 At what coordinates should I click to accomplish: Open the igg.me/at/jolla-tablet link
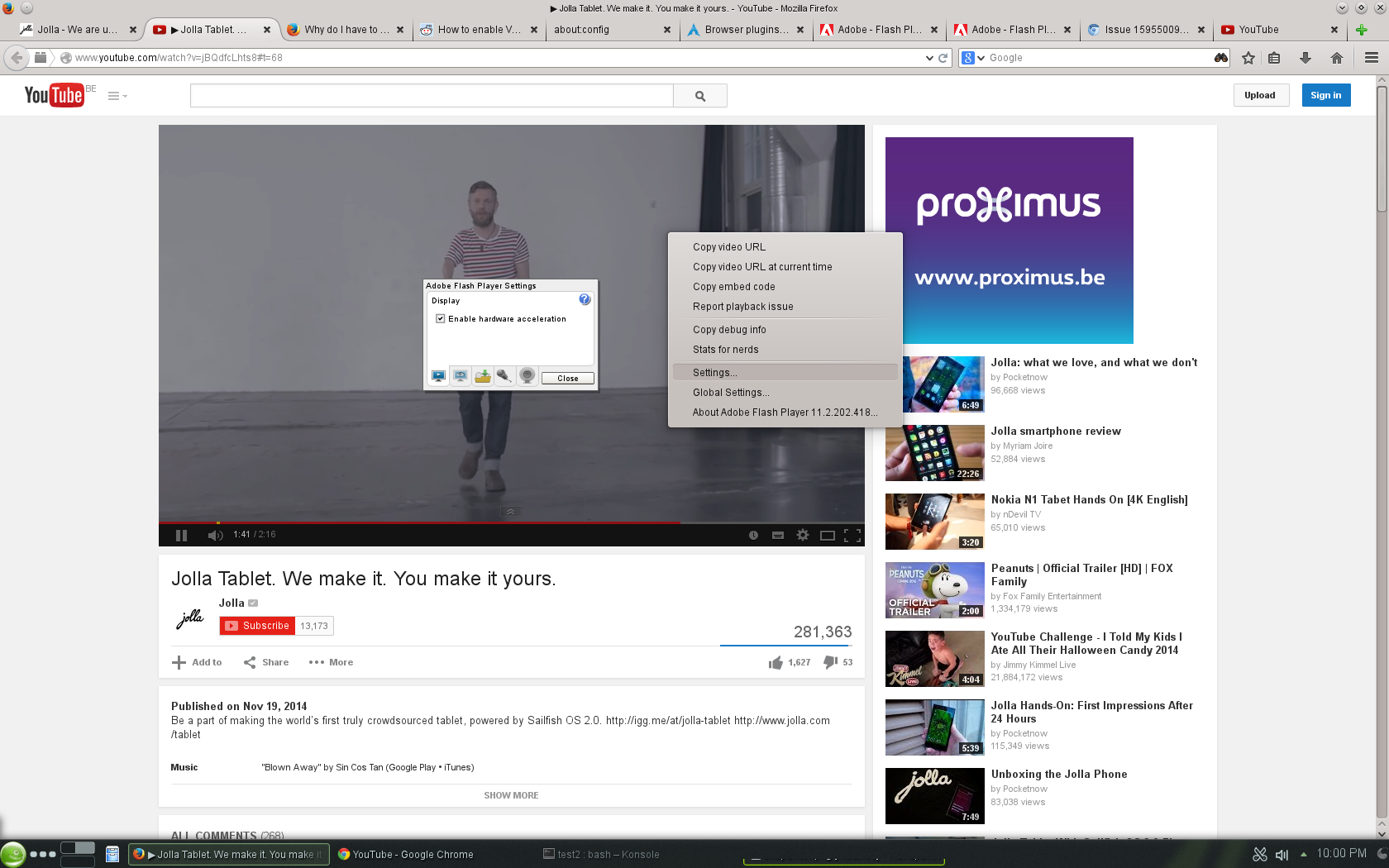point(668,721)
